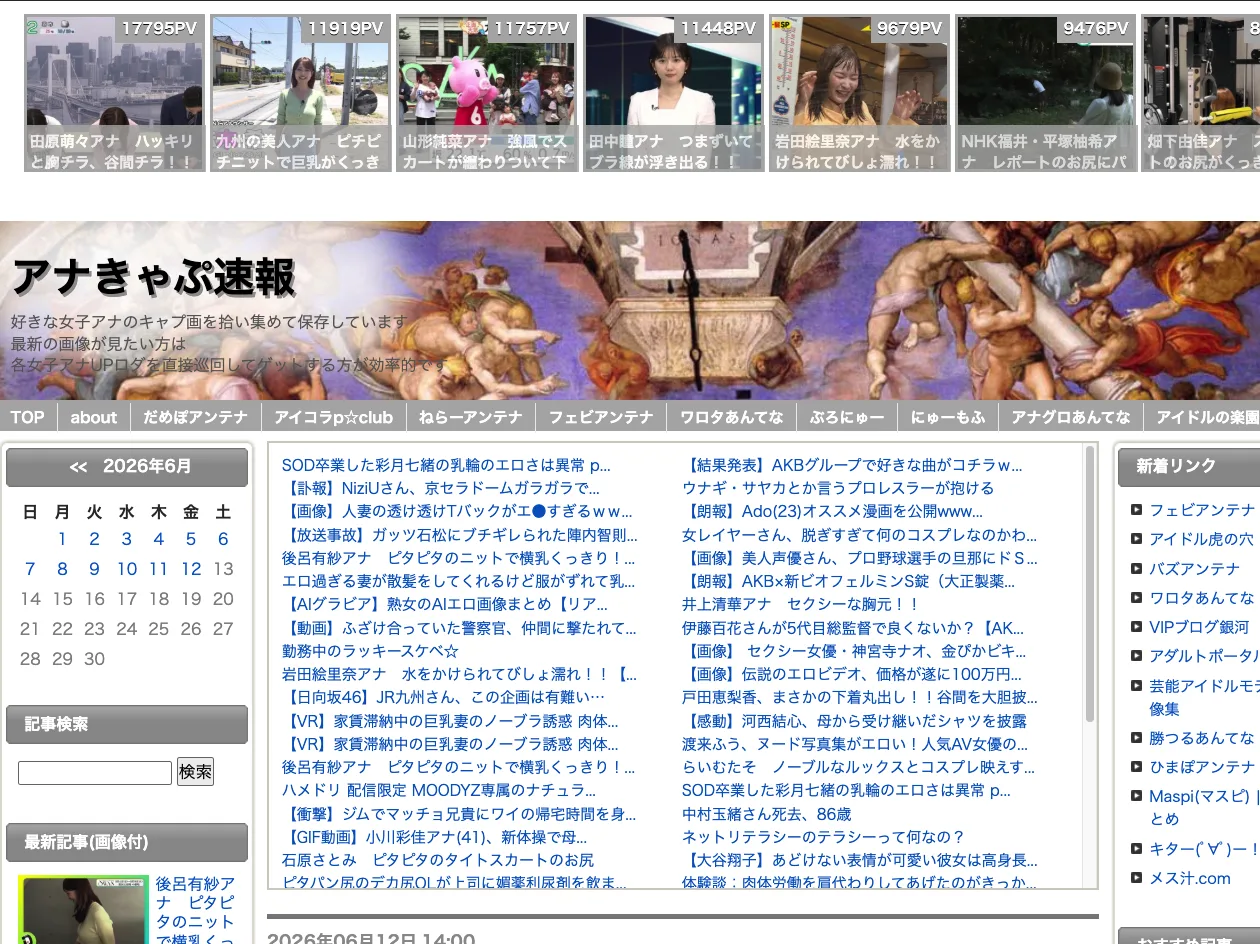Click bullet icon beside メス汁.com
Viewport: 1260px width, 944px height.
pyautogui.click(x=1136, y=878)
